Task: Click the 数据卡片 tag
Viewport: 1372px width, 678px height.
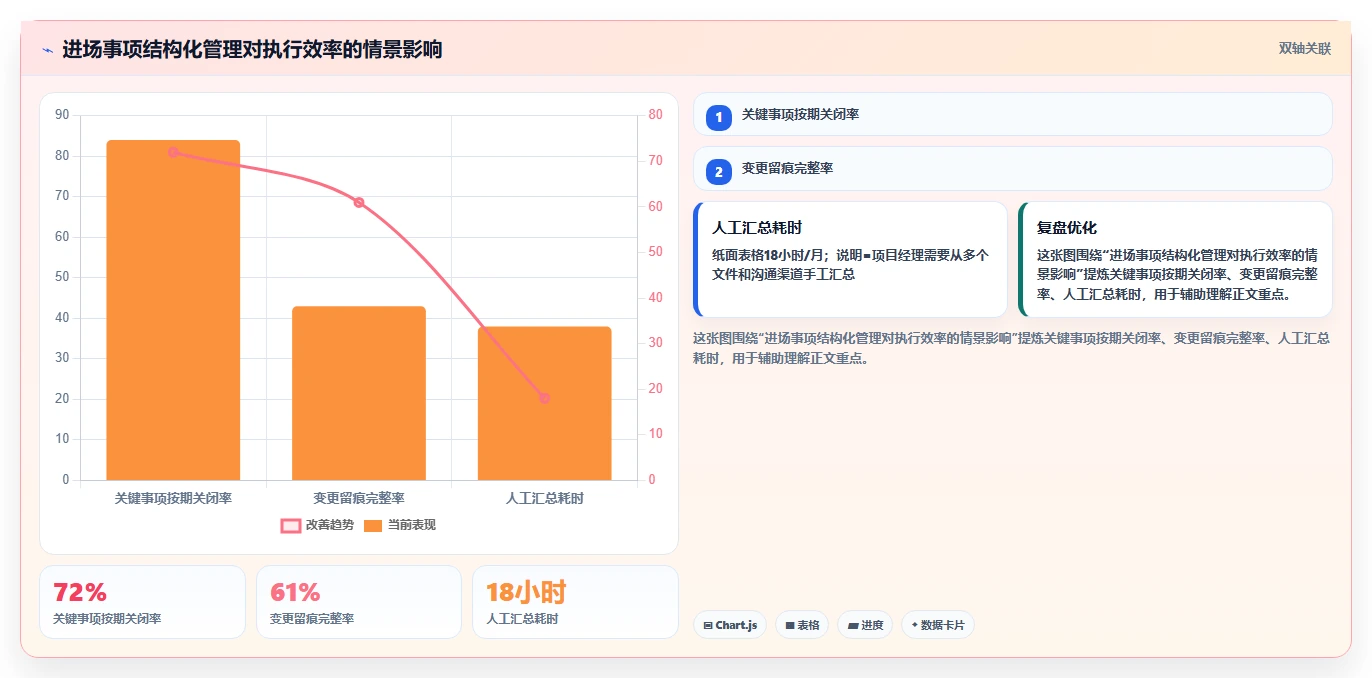Action: tap(937, 625)
